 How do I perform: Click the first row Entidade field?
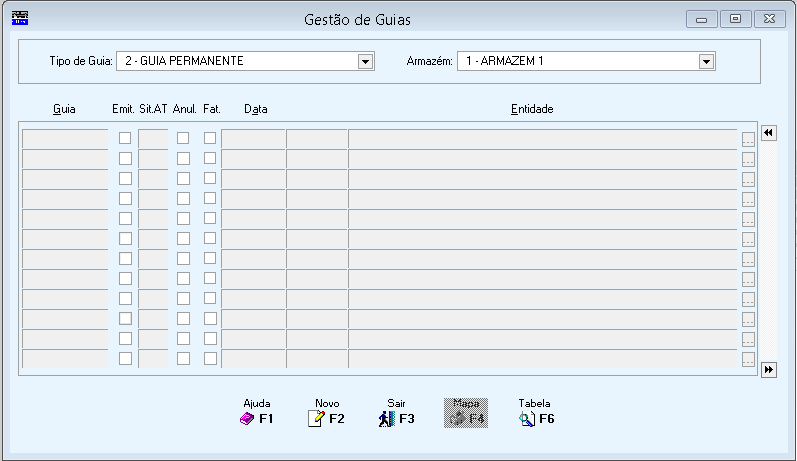coord(543,139)
